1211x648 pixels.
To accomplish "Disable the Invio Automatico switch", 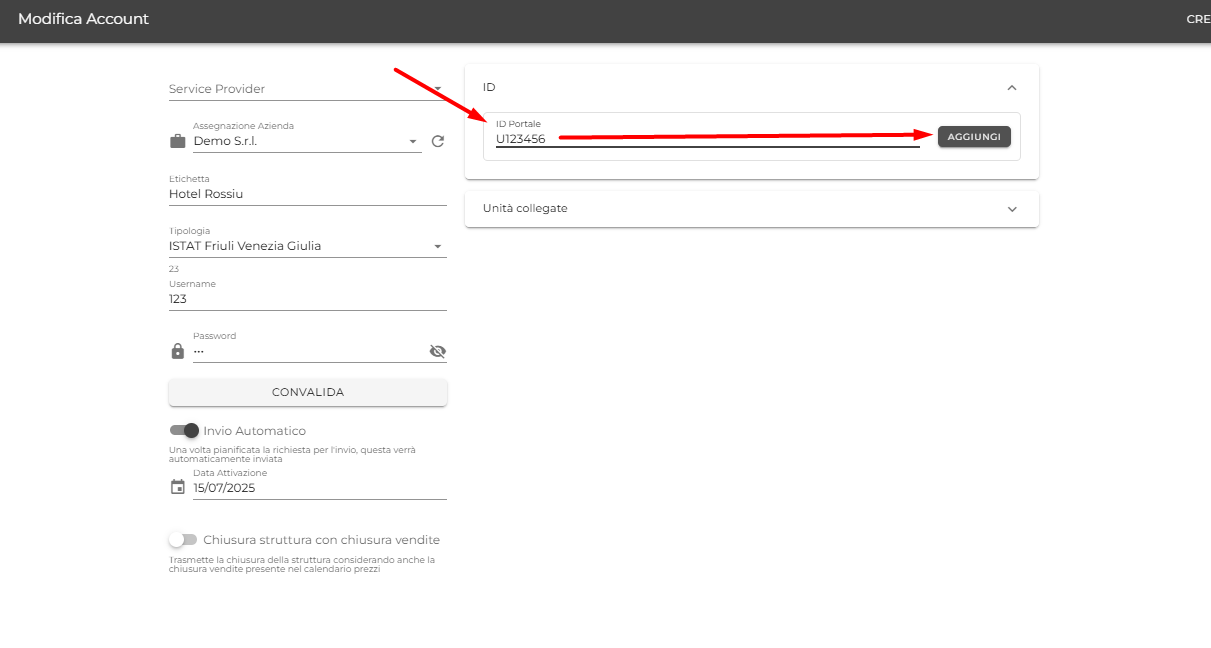I will click(x=184, y=430).
